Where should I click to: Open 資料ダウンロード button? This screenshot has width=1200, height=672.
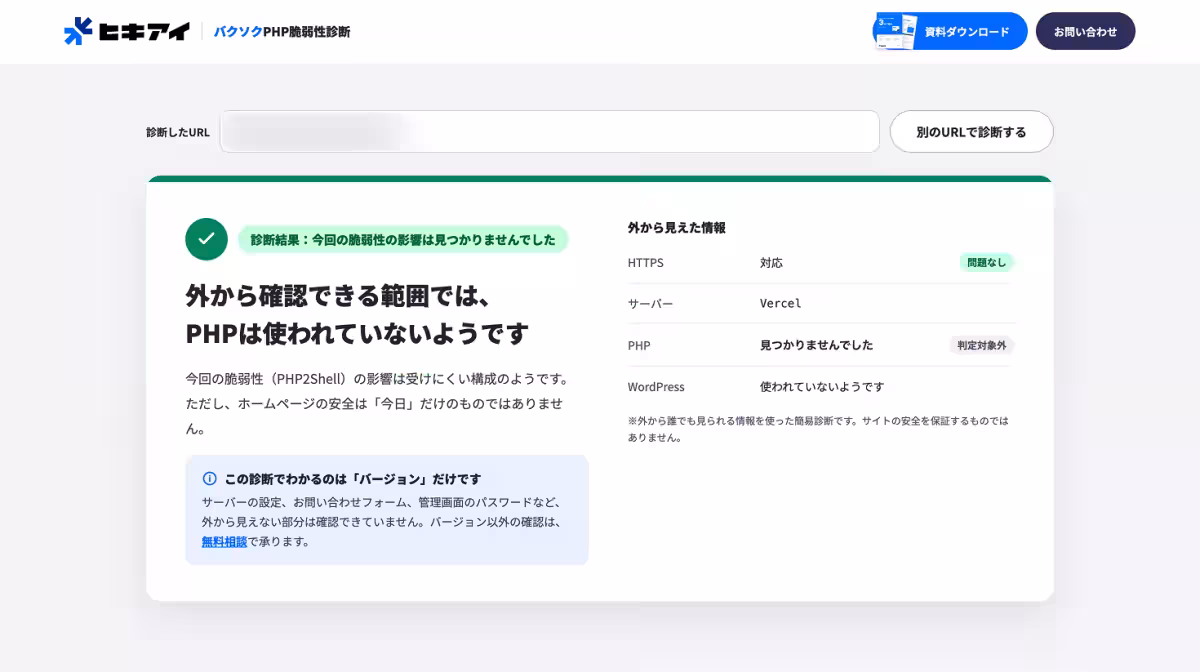click(x=950, y=31)
